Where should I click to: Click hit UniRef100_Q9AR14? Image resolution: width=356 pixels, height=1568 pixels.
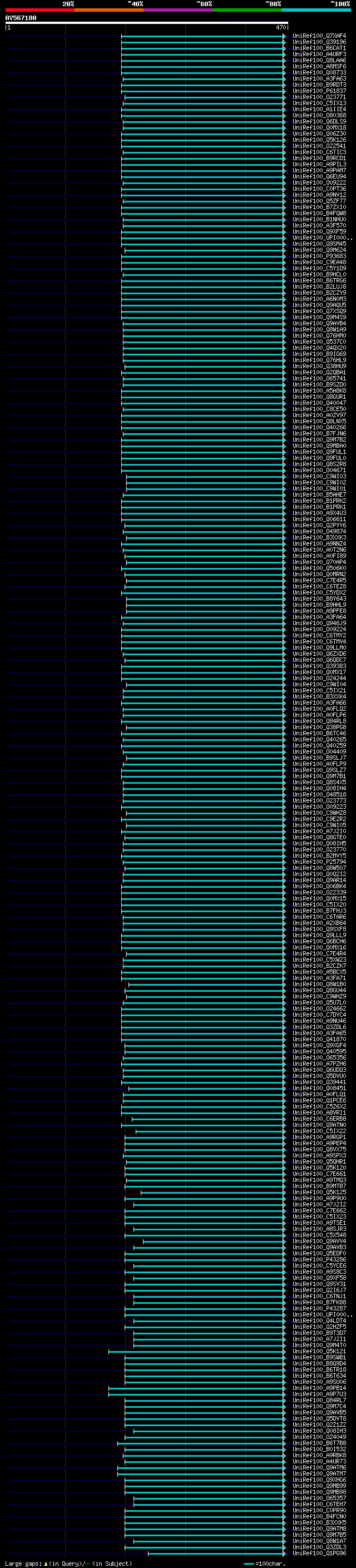(x=319, y=880)
